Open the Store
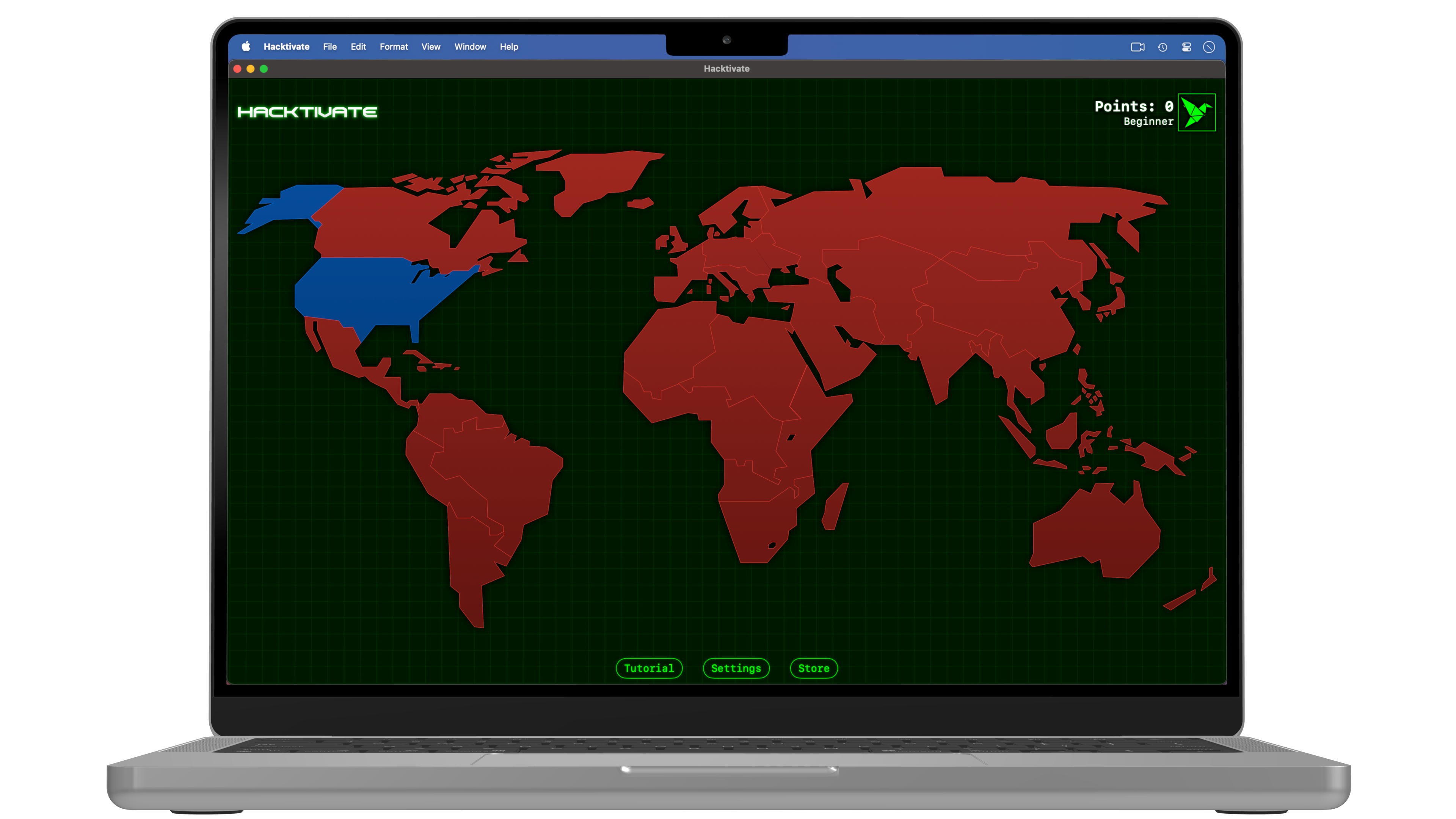The image size is (1456, 819). pyautogui.click(x=813, y=668)
